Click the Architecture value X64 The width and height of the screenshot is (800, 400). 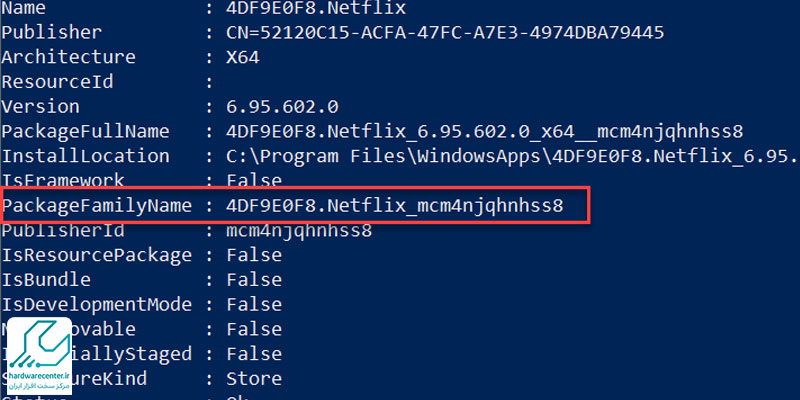click(243, 57)
